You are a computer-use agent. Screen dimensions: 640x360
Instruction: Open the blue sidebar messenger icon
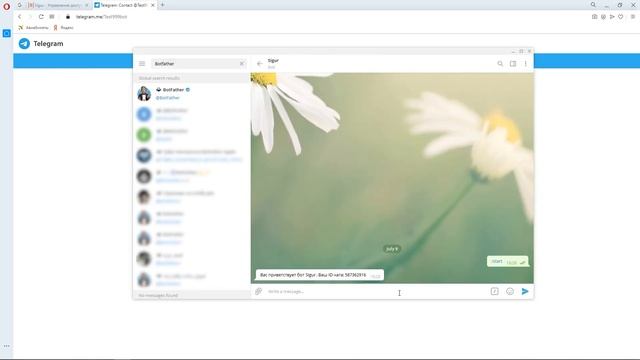pos(7,33)
